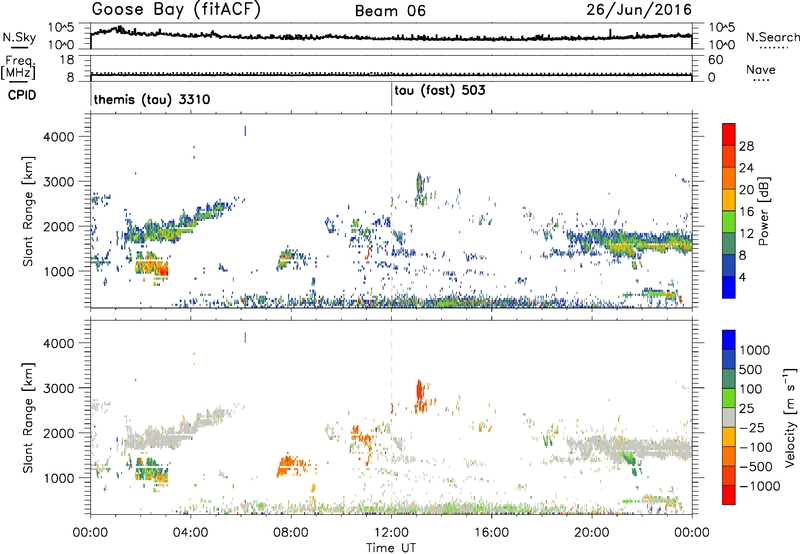This screenshot has height=554, width=800.
Task: Pick the gray segment of velocity colorbar
Action: pyautogui.click(x=729, y=417)
